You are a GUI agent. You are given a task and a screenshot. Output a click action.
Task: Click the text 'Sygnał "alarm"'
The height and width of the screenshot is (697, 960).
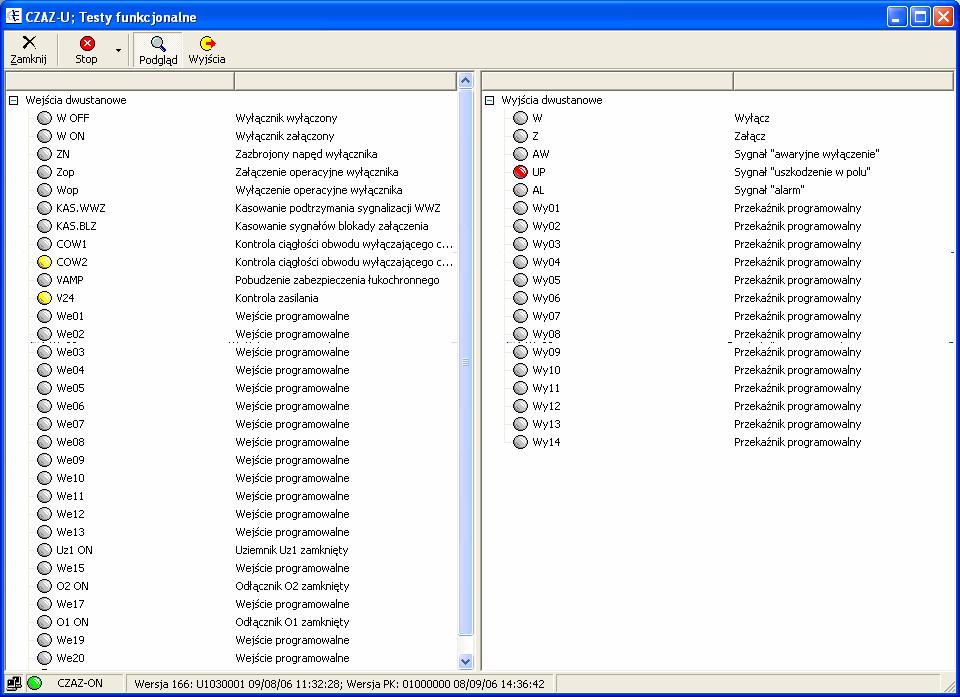[x=769, y=190]
